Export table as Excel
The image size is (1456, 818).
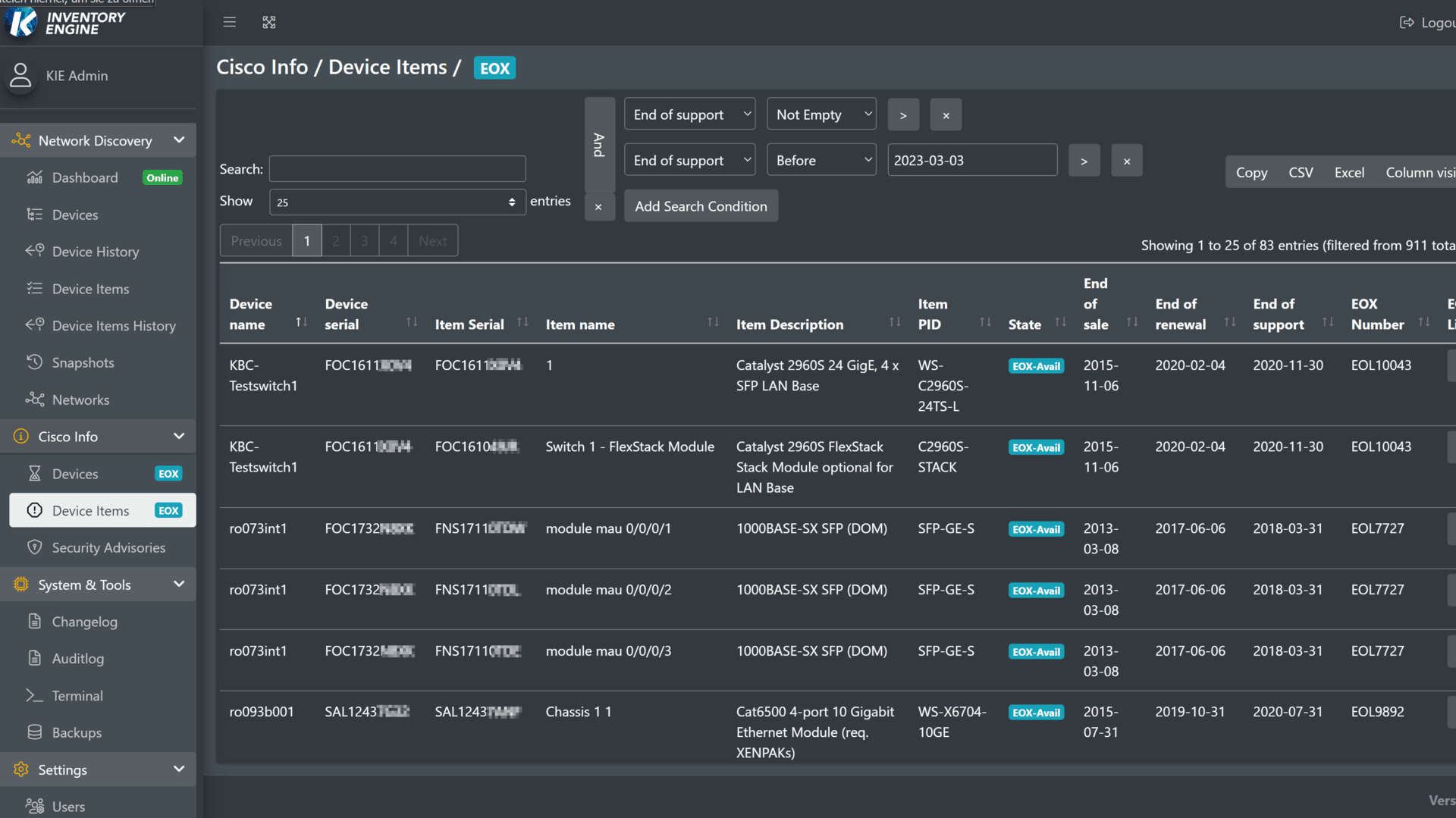(1349, 173)
